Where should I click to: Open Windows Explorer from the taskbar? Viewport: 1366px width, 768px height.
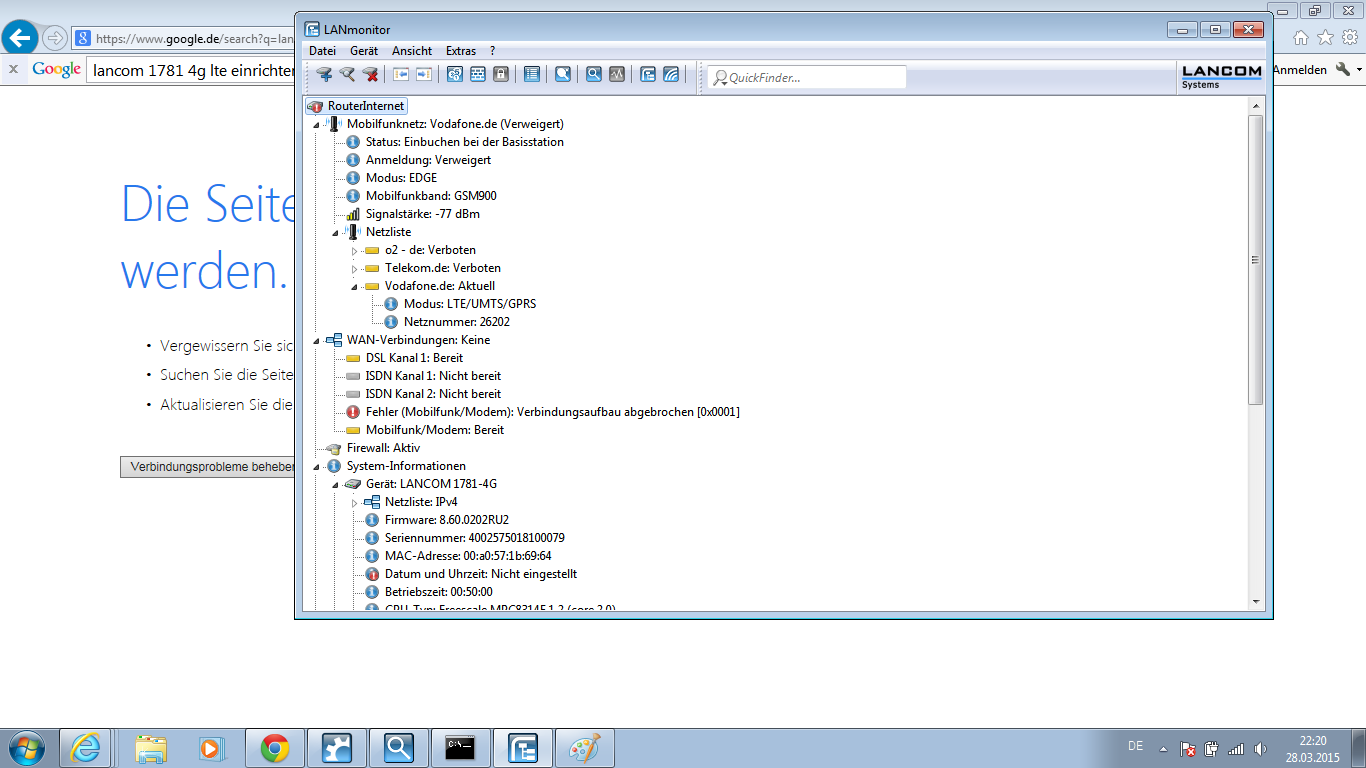(x=152, y=748)
